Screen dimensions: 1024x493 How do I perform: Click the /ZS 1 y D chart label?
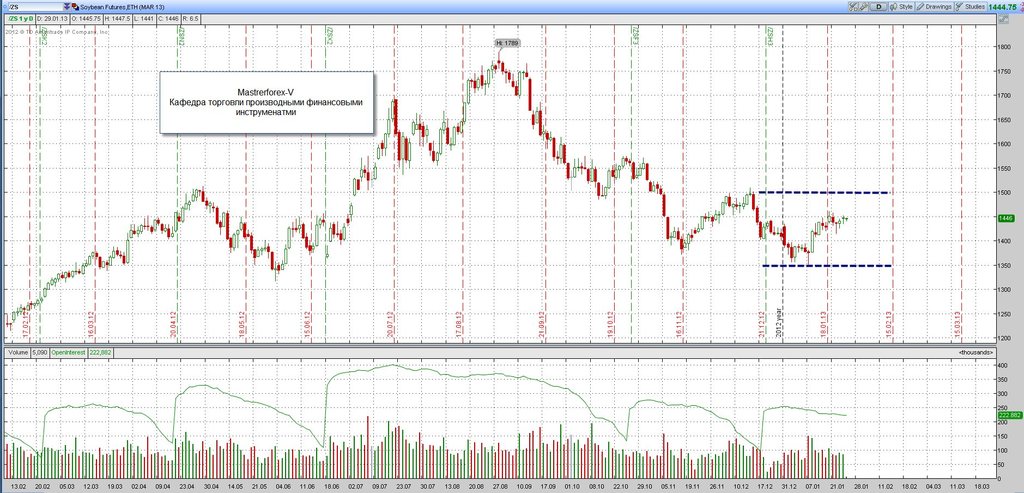pyautogui.click(x=19, y=19)
